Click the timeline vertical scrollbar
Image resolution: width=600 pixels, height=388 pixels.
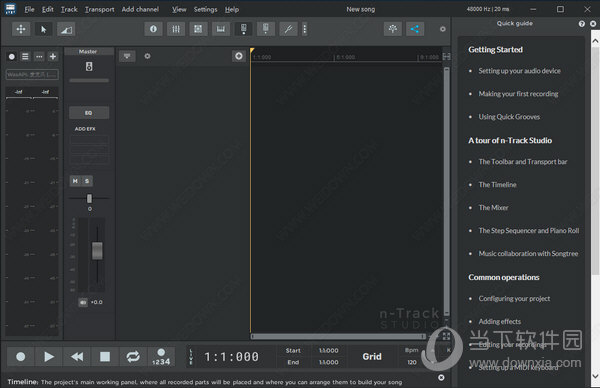[447, 191]
